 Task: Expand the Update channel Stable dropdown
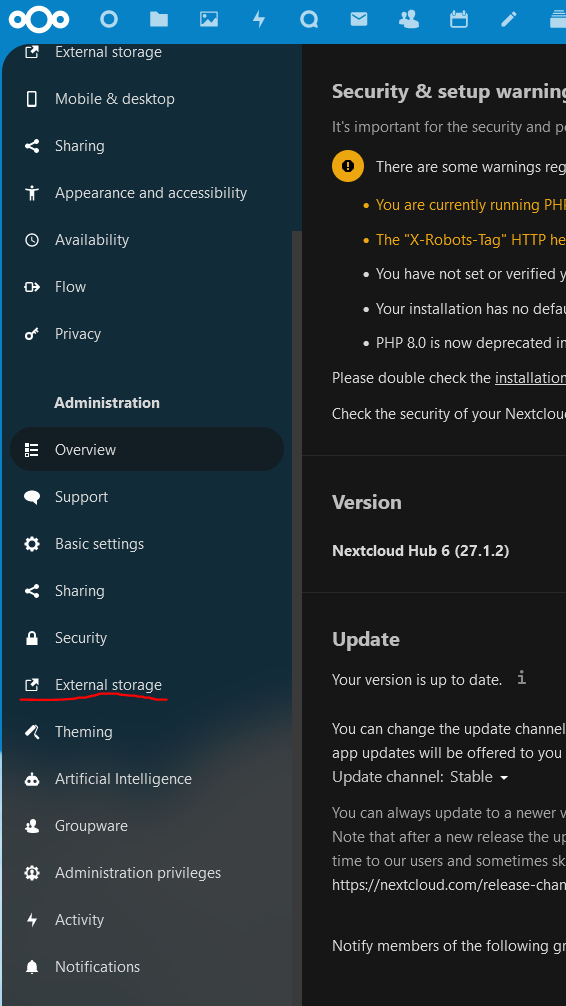(479, 777)
